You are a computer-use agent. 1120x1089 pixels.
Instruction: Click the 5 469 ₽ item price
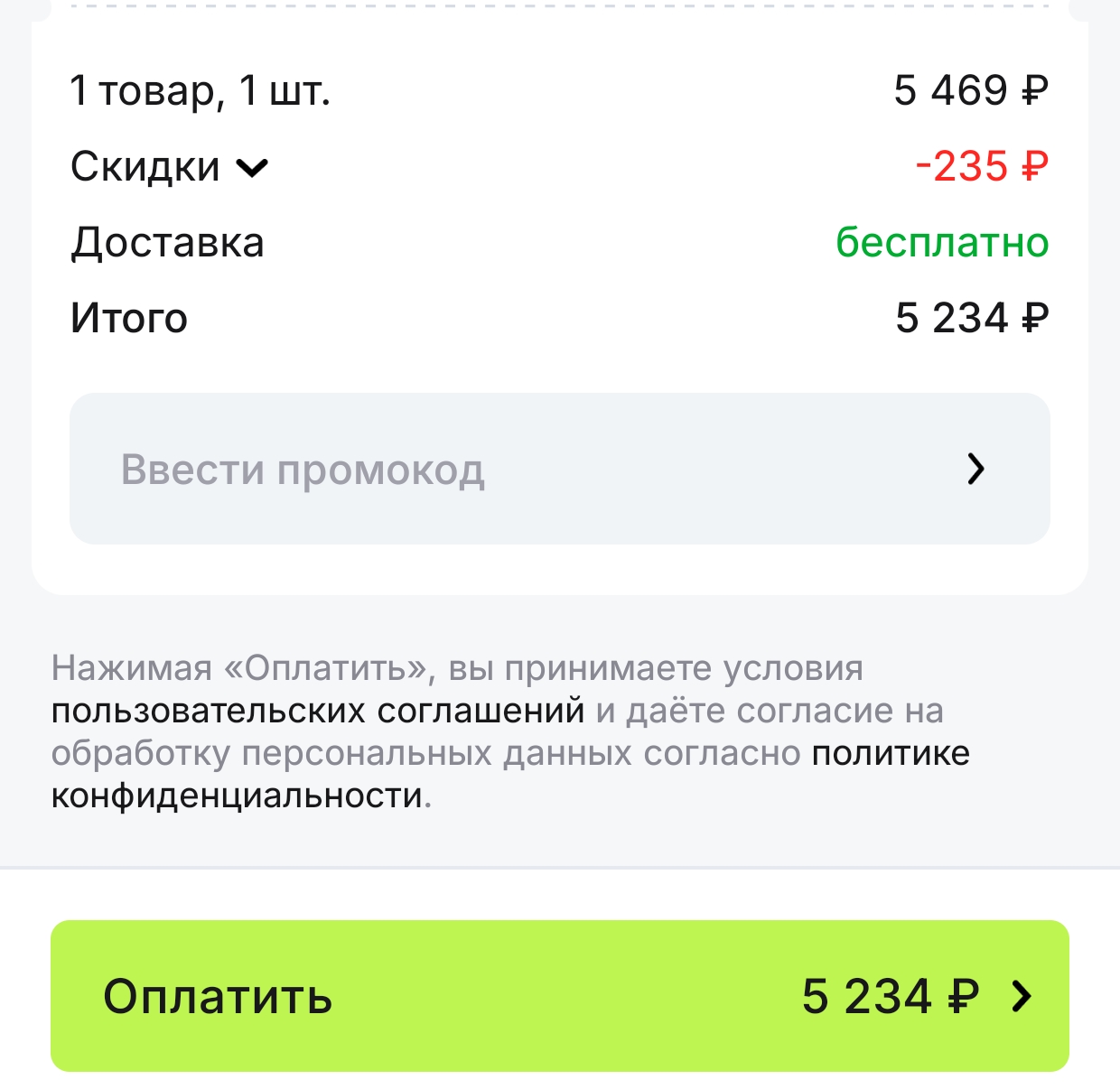pos(971,91)
